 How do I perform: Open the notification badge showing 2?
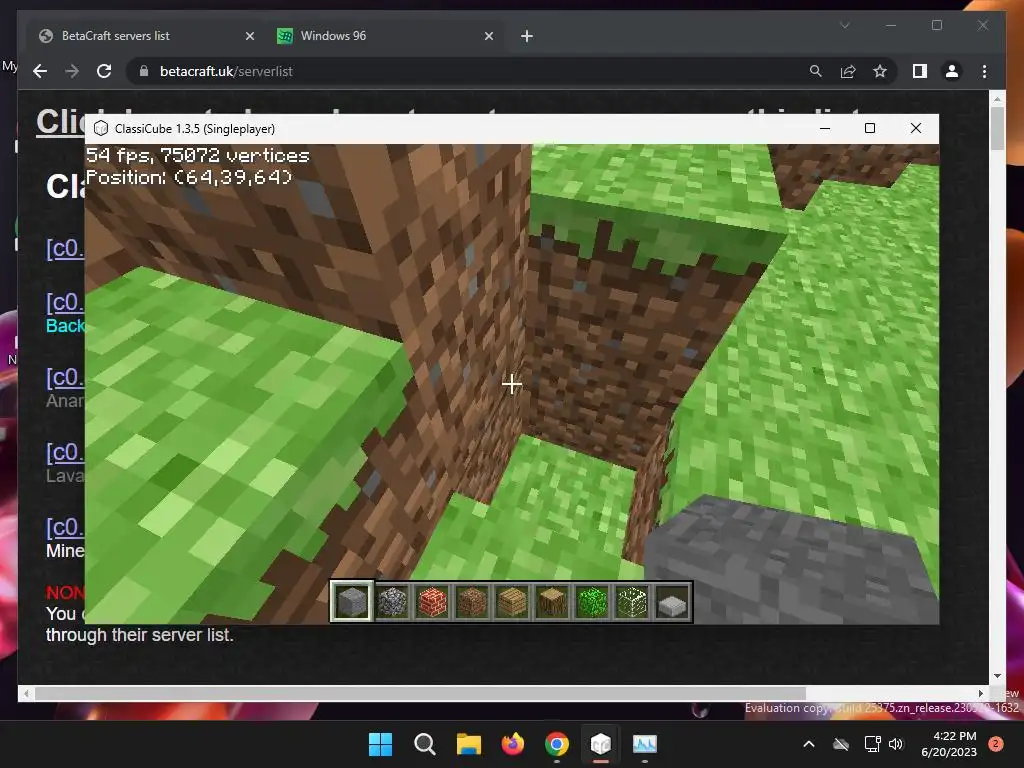pos(996,744)
